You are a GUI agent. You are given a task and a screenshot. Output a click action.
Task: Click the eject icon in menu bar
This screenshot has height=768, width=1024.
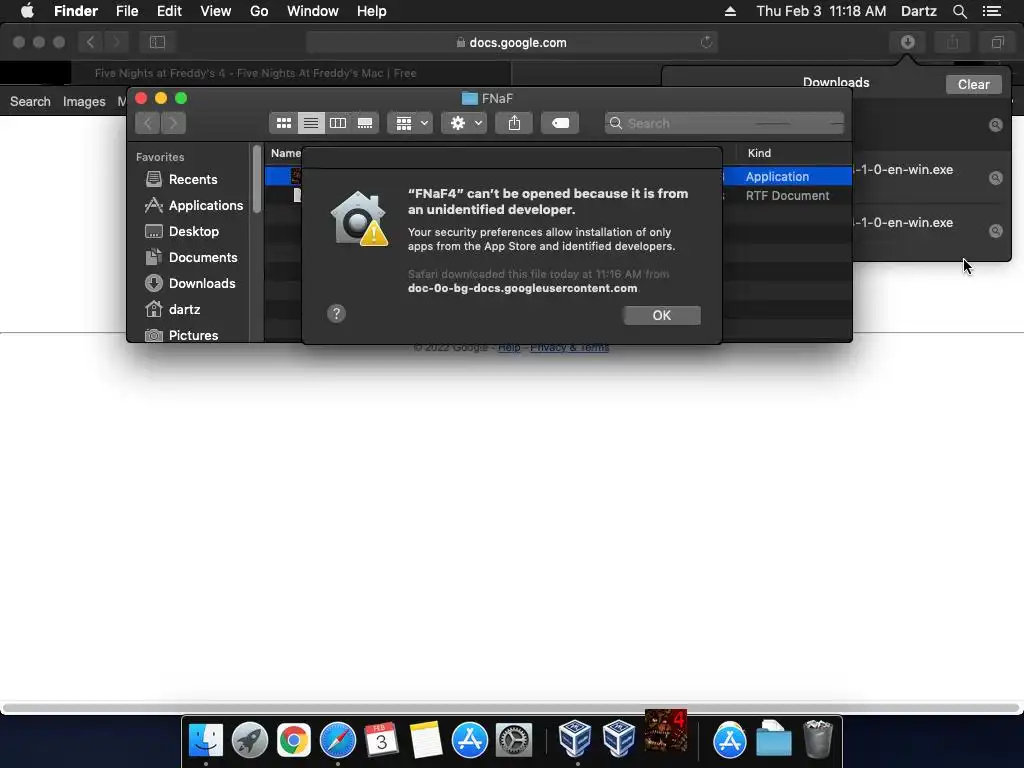(730, 11)
